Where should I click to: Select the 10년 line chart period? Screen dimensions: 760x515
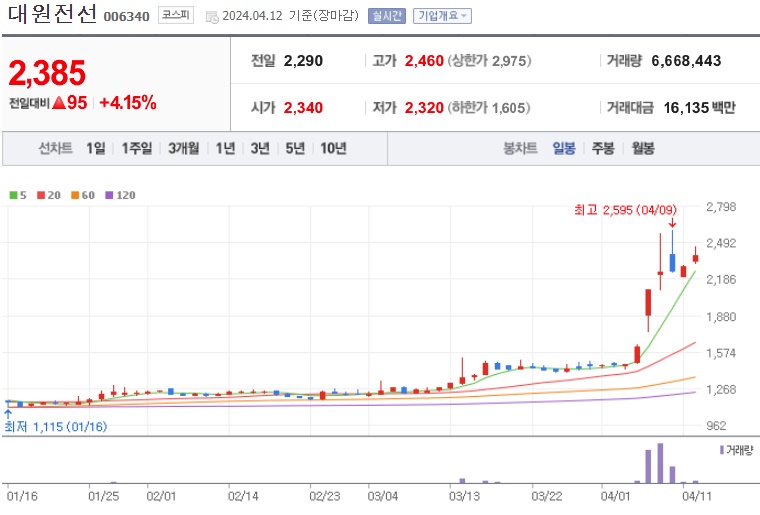click(x=333, y=148)
